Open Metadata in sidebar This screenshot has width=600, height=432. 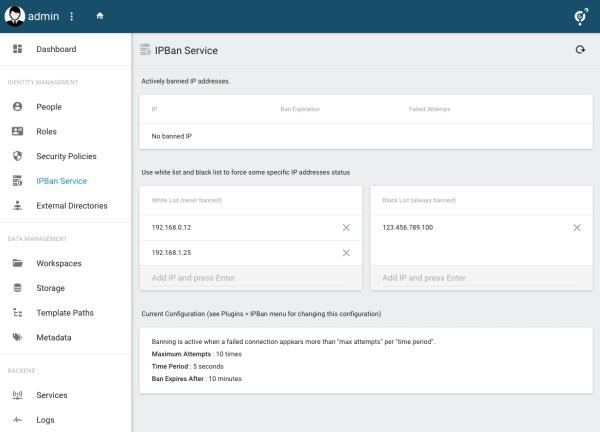(x=65, y=337)
